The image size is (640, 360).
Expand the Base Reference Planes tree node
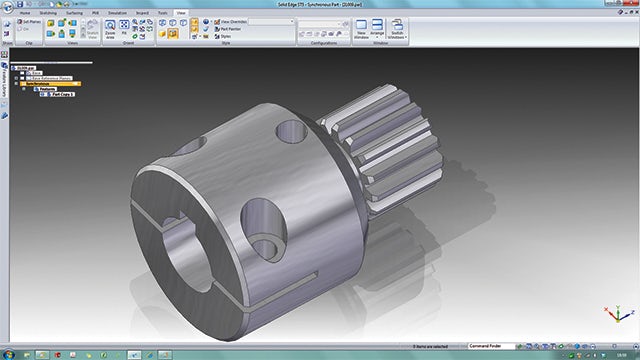(16, 78)
